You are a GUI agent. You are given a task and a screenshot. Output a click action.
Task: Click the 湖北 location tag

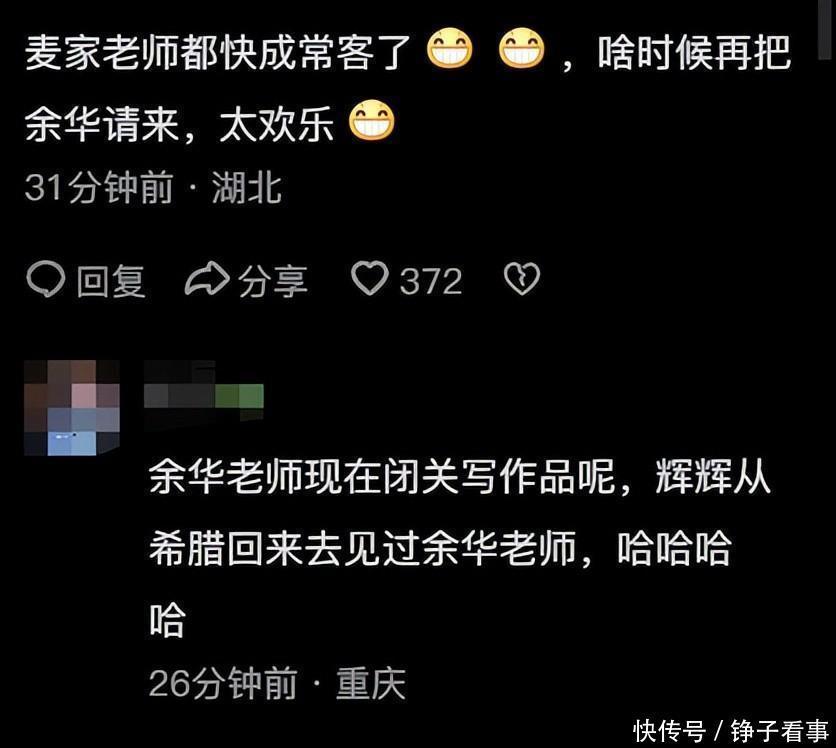pos(246,187)
